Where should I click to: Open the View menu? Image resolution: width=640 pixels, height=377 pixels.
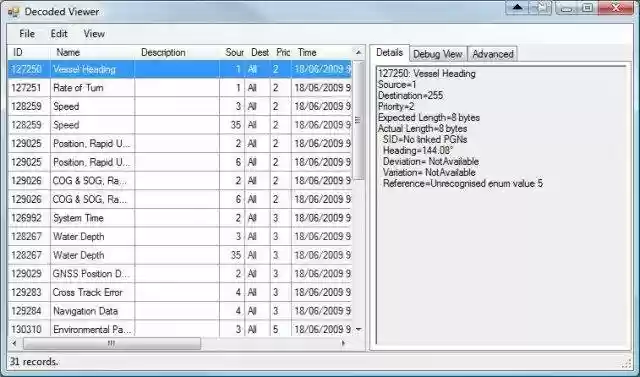pyautogui.click(x=94, y=34)
